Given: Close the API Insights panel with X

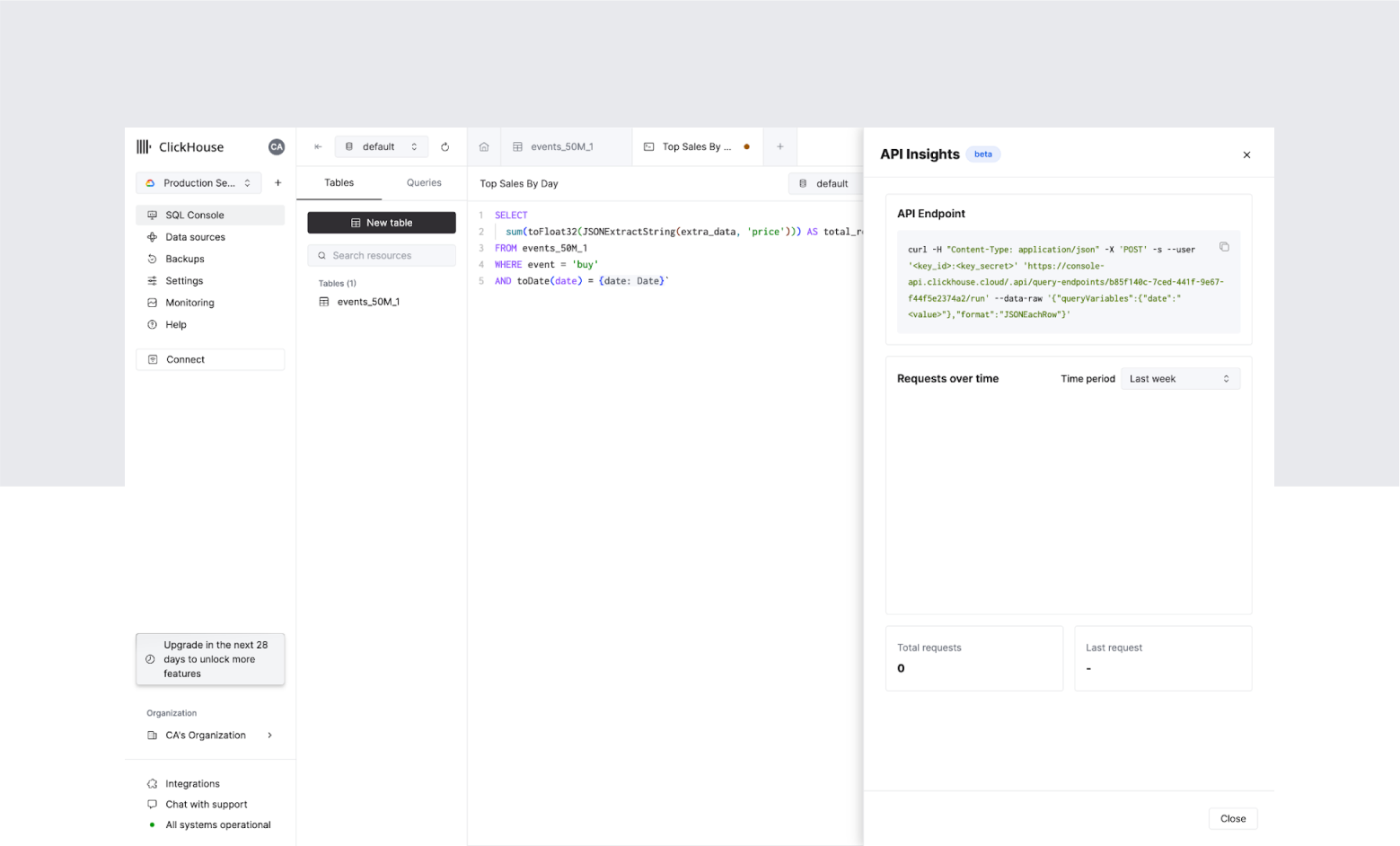Looking at the screenshot, I should pos(1246,155).
